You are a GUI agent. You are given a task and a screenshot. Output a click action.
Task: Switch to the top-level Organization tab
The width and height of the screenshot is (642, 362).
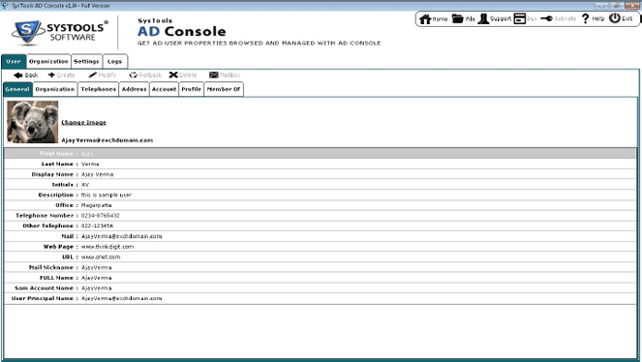point(49,61)
